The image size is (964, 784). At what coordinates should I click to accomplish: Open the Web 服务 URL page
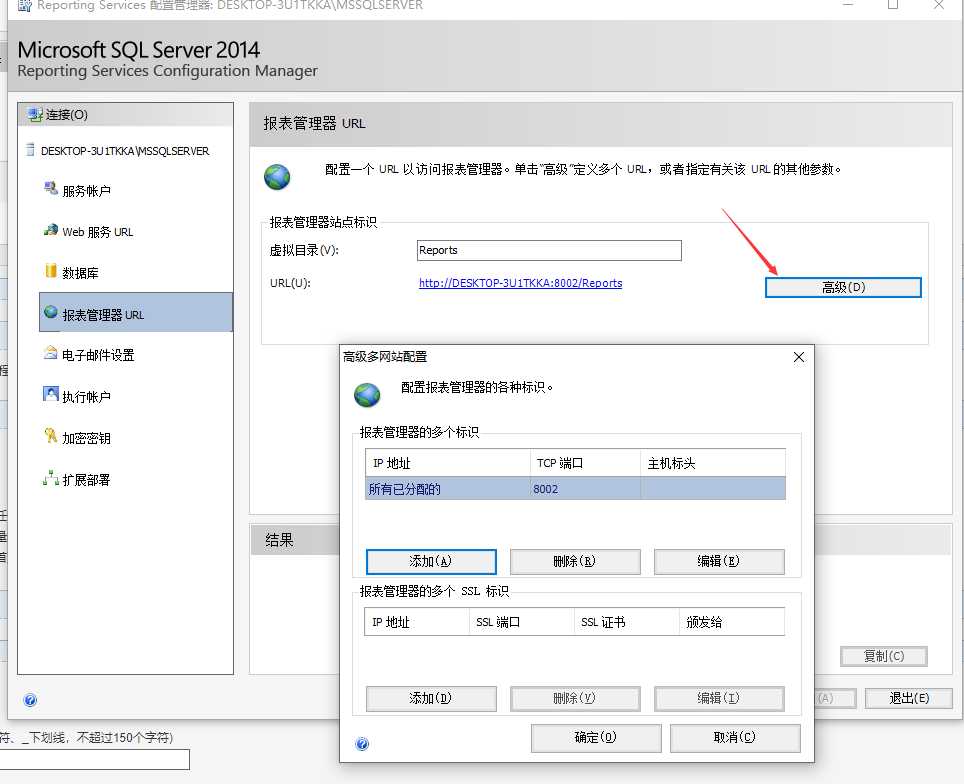point(98,232)
